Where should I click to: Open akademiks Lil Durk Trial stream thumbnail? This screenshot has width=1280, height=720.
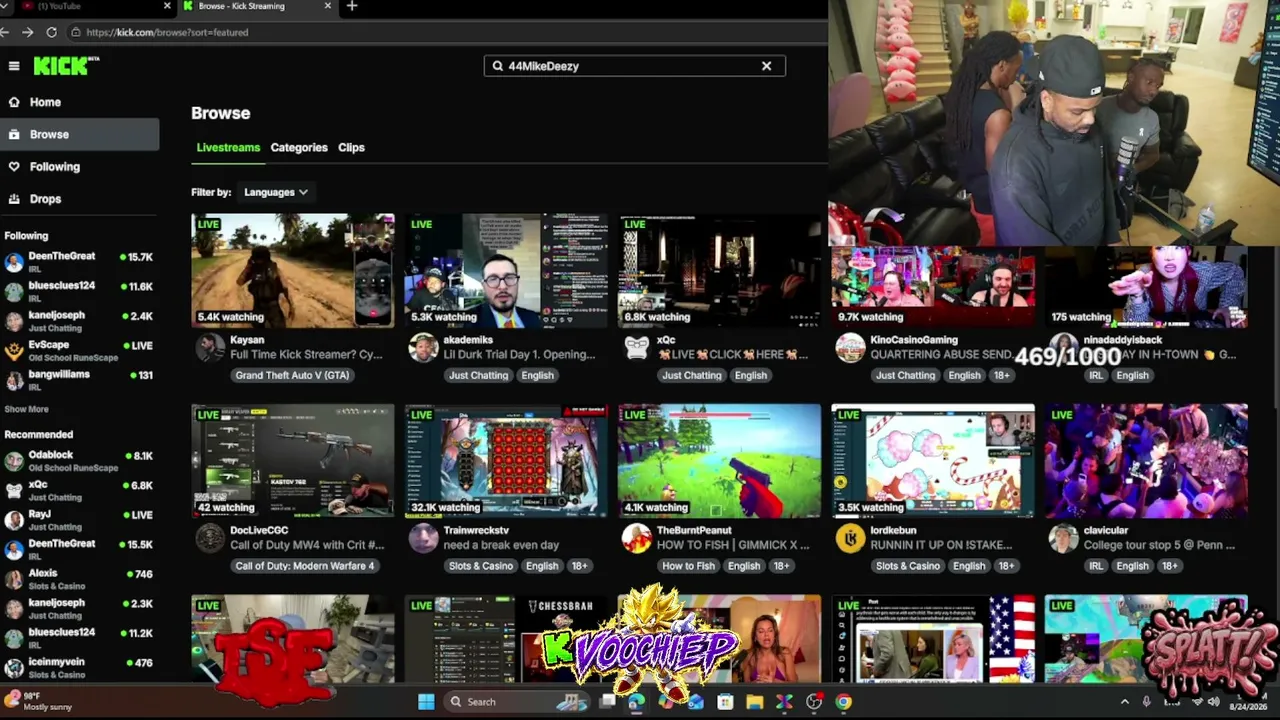(506, 270)
